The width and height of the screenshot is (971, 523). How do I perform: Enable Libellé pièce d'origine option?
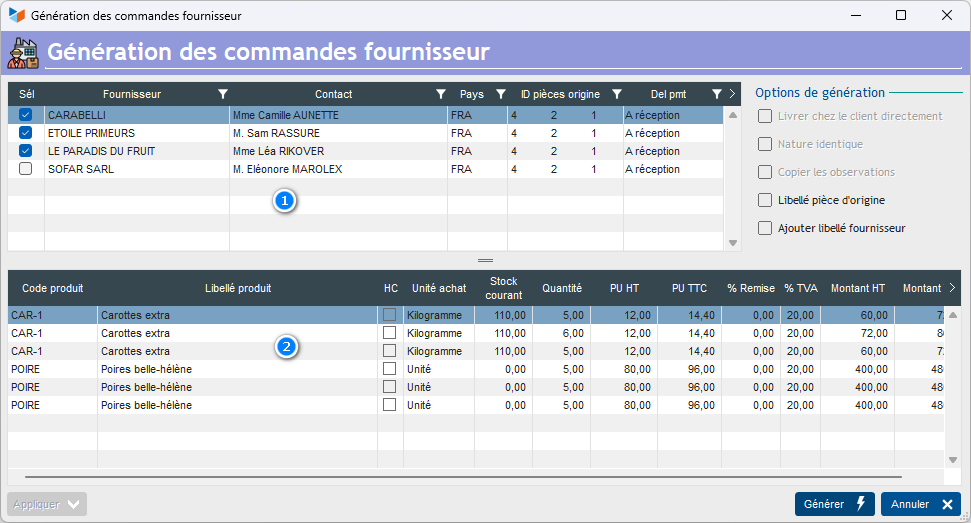765,200
